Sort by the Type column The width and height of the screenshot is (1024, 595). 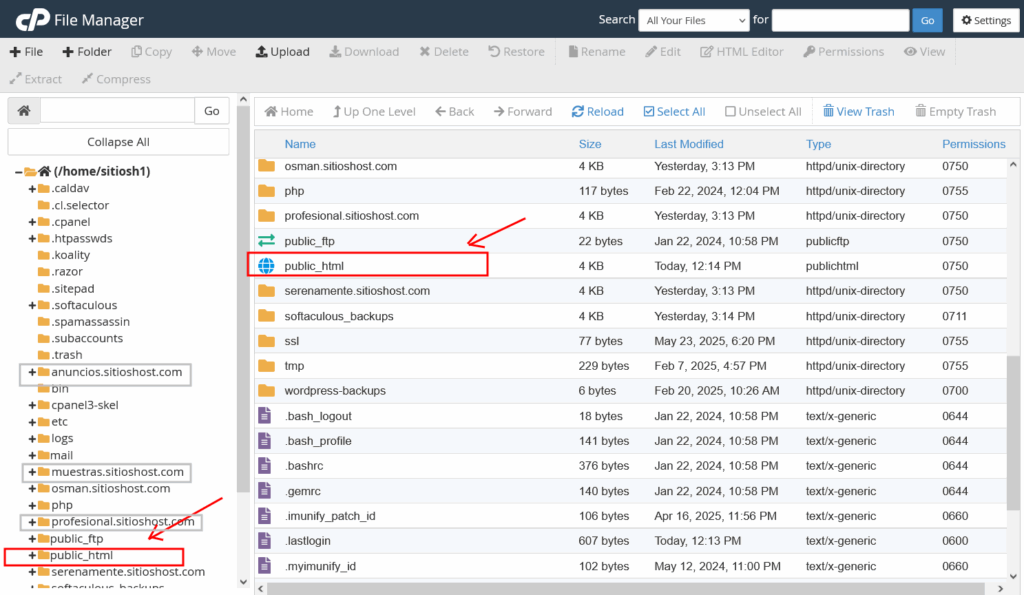pos(818,144)
